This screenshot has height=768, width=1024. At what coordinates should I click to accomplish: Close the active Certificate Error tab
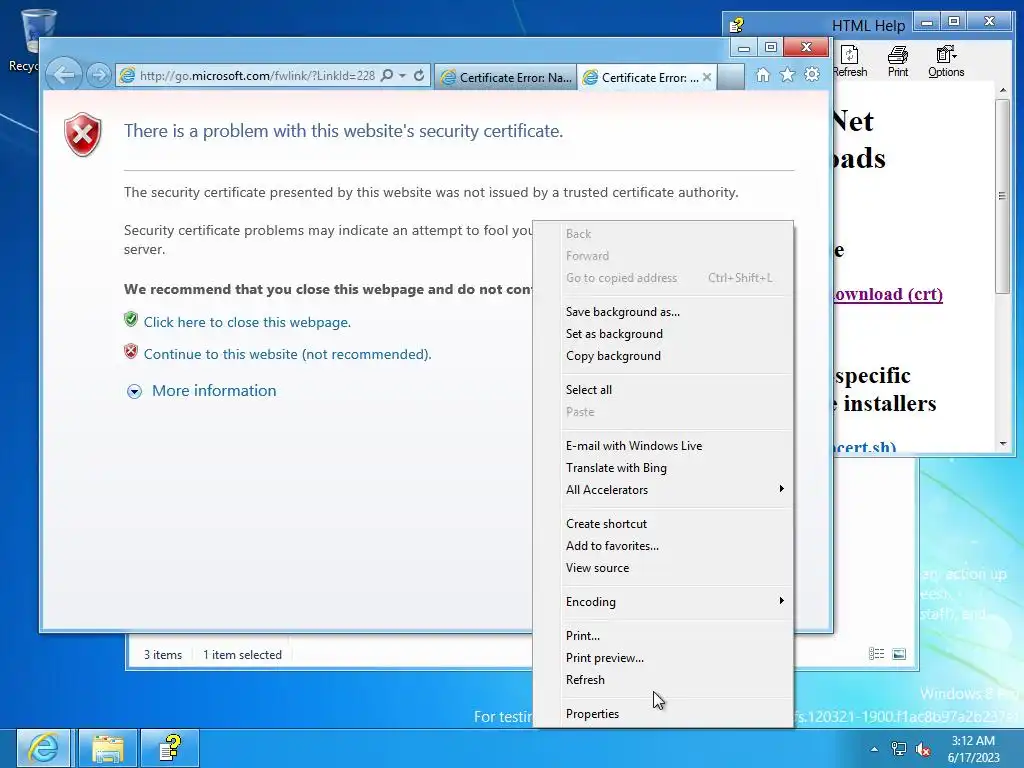[x=707, y=77]
